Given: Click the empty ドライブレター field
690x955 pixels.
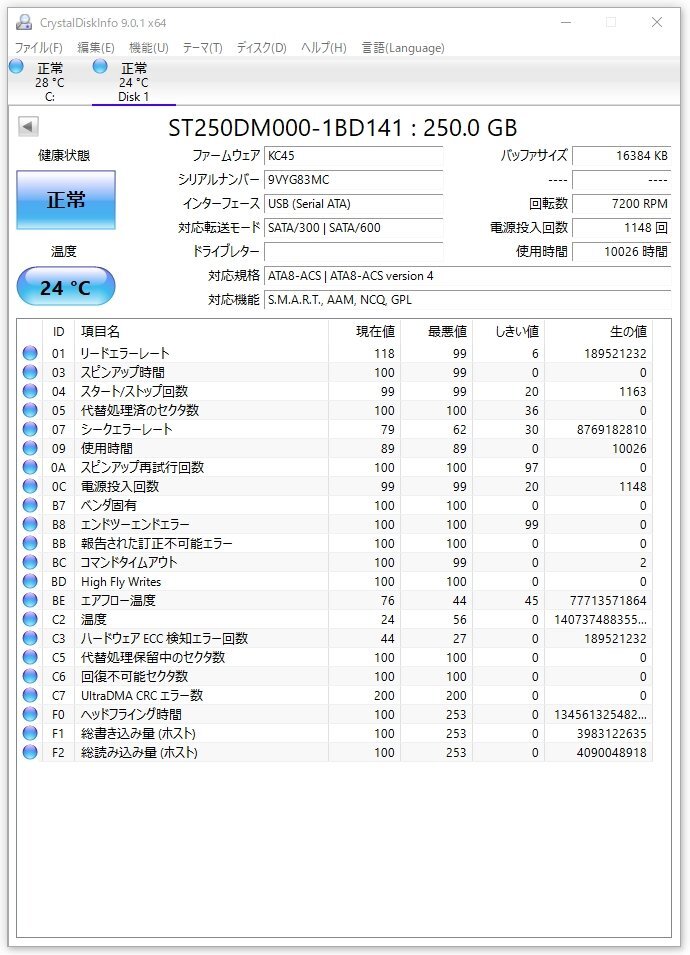Looking at the screenshot, I should click(x=353, y=252).
